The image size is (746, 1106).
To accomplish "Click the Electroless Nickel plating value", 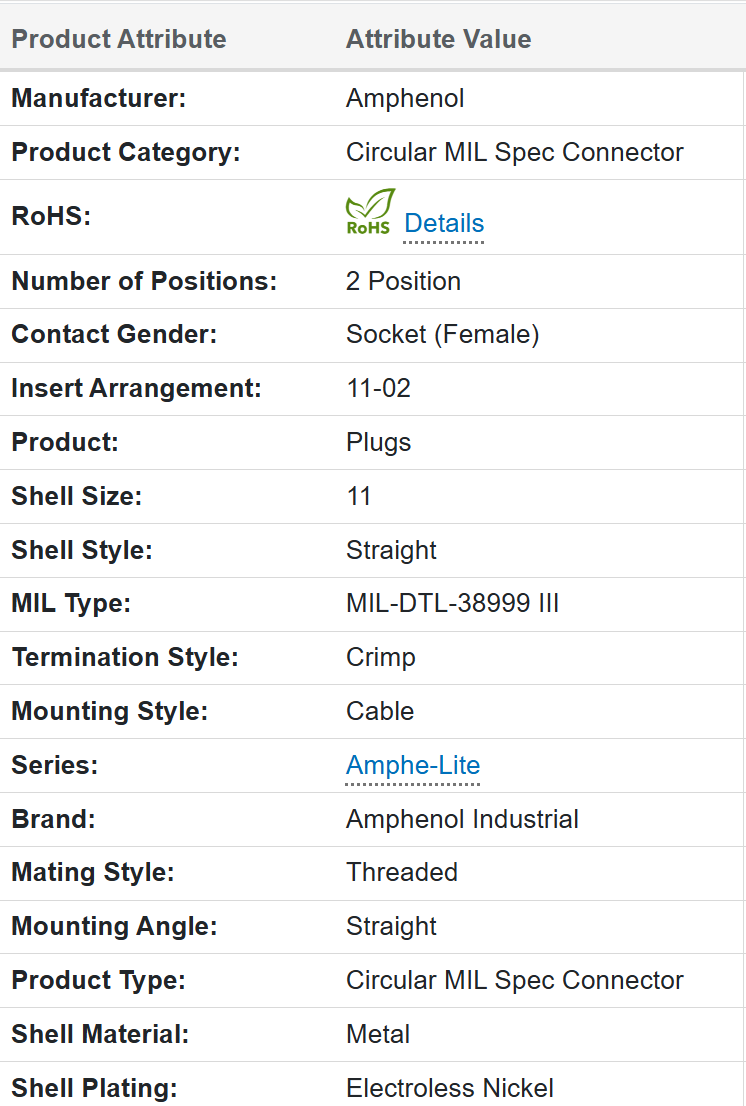I will (450, 1088).
